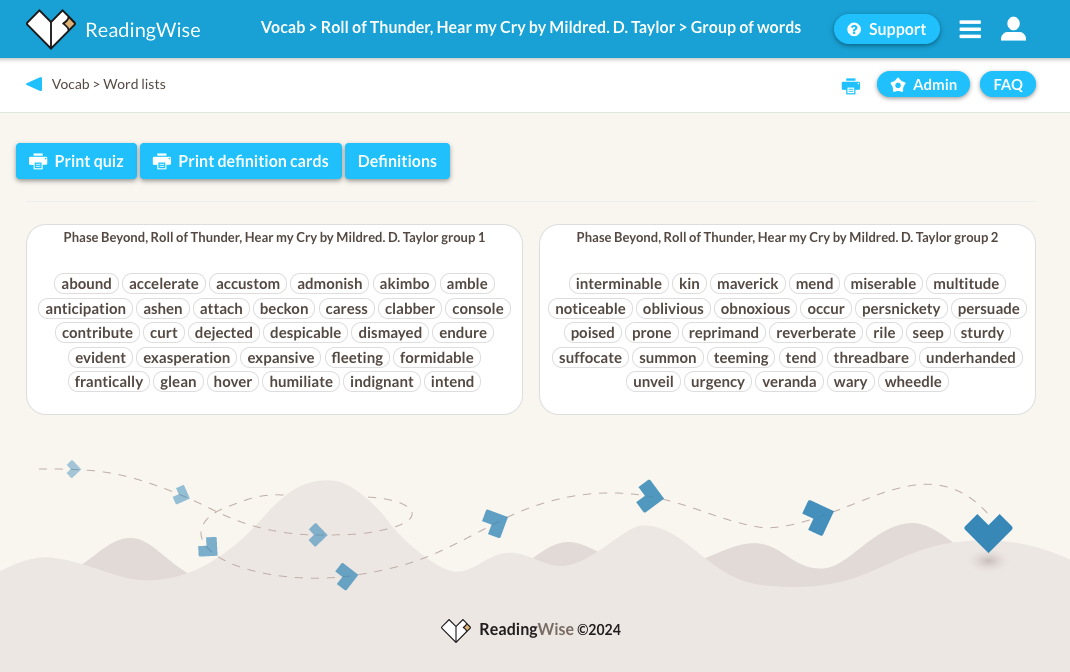The height and width of the screenshot is (672, 1070).
Task: Open the Admin page
Action: (x=923, y=85)
